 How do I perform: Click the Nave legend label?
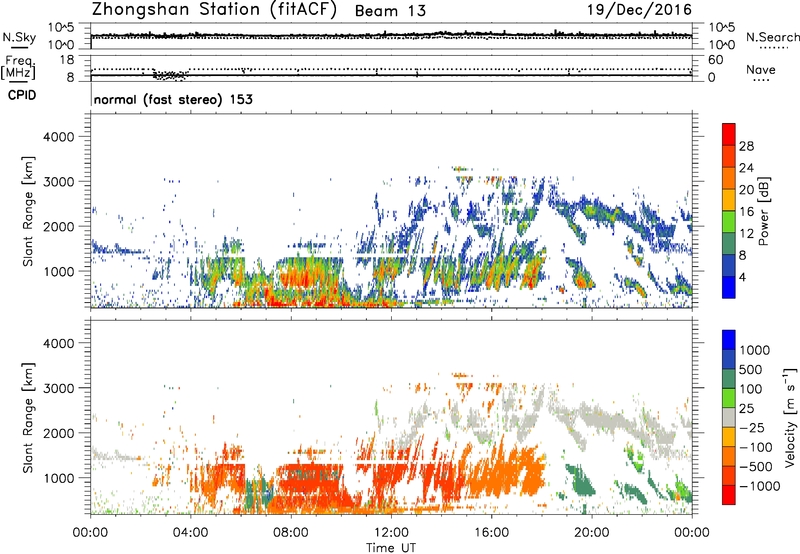[761, 69]
